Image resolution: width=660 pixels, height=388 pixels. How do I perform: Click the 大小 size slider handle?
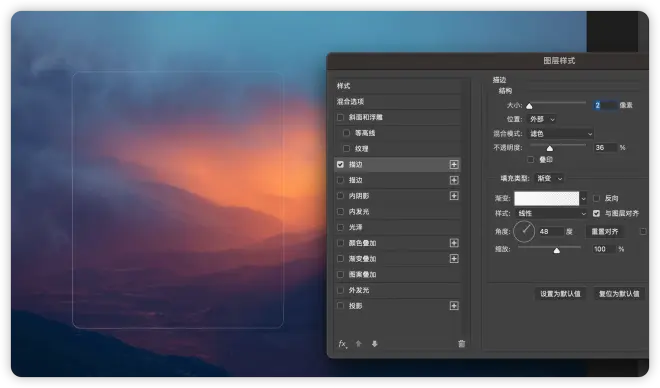point(530,106)
